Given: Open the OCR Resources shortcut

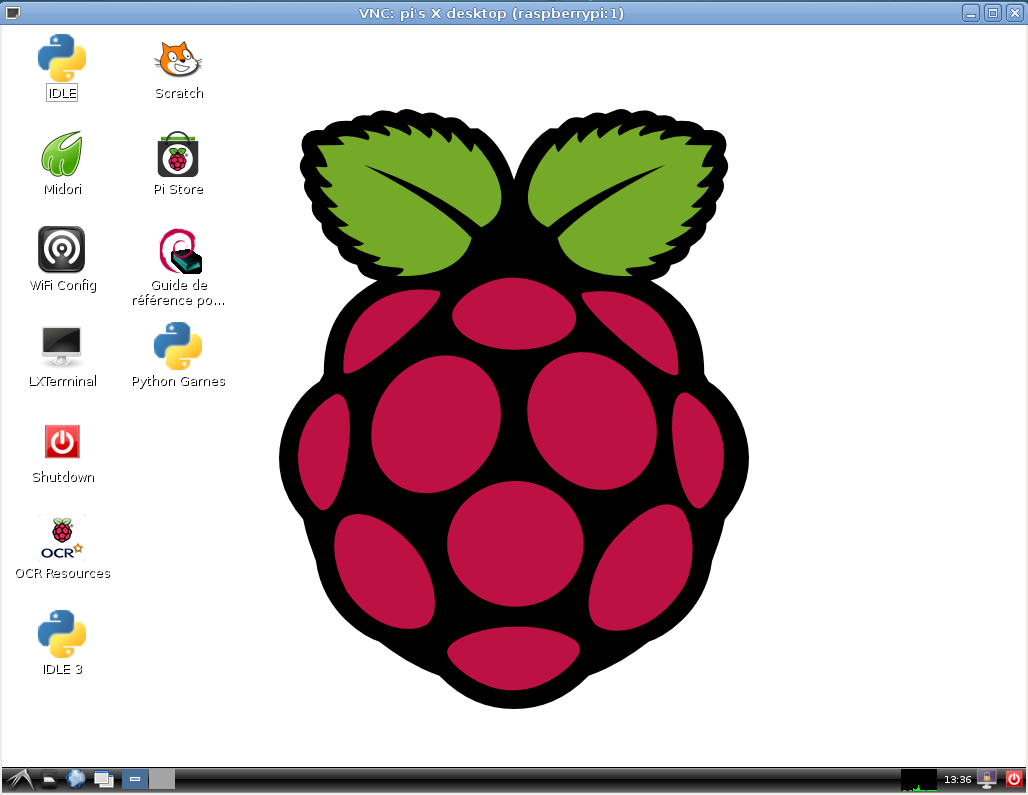Looking at the screenshot, I should [x=62, y=538].
